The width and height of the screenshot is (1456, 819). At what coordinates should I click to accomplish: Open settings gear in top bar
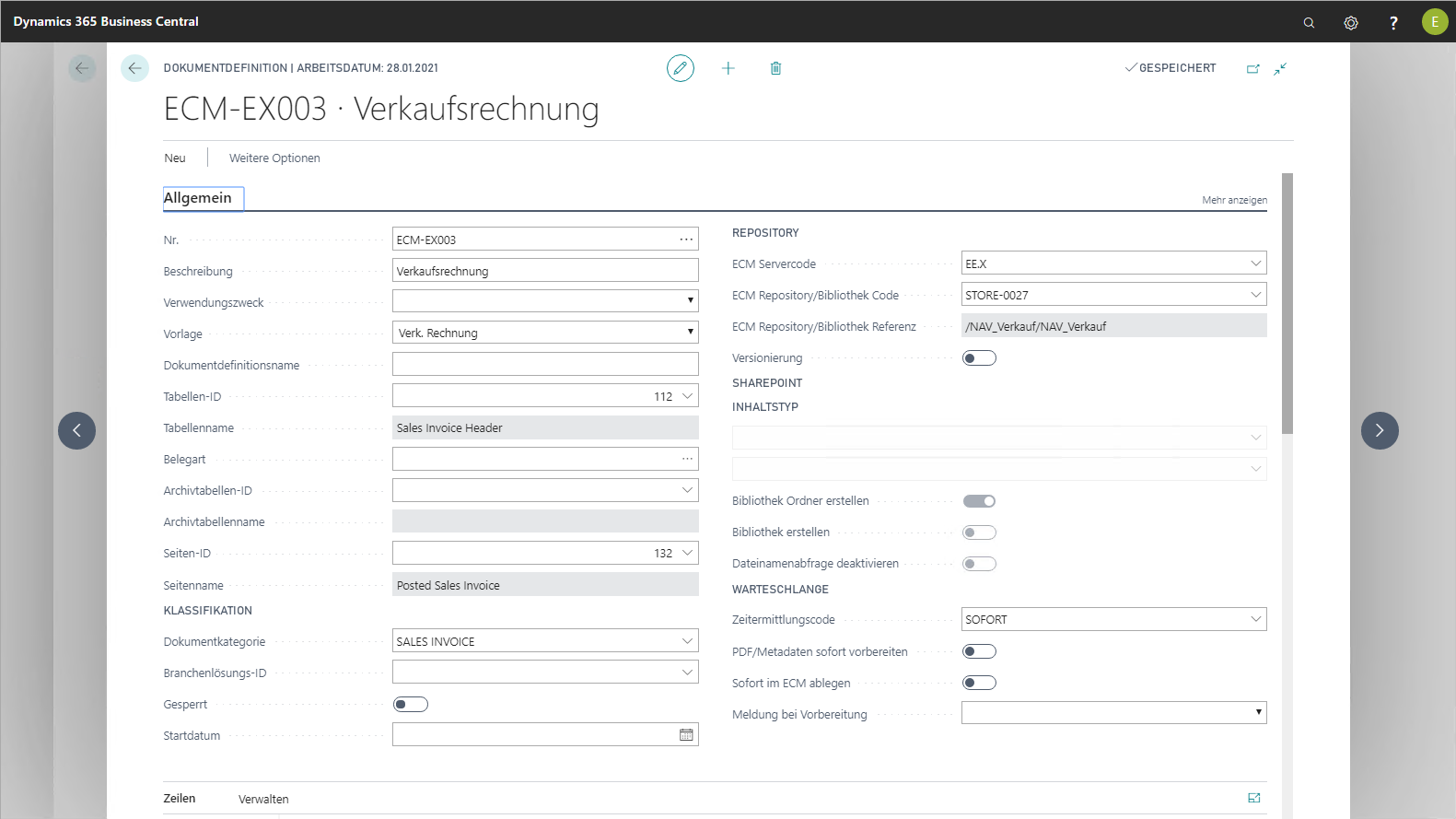tap(1351, 22)
